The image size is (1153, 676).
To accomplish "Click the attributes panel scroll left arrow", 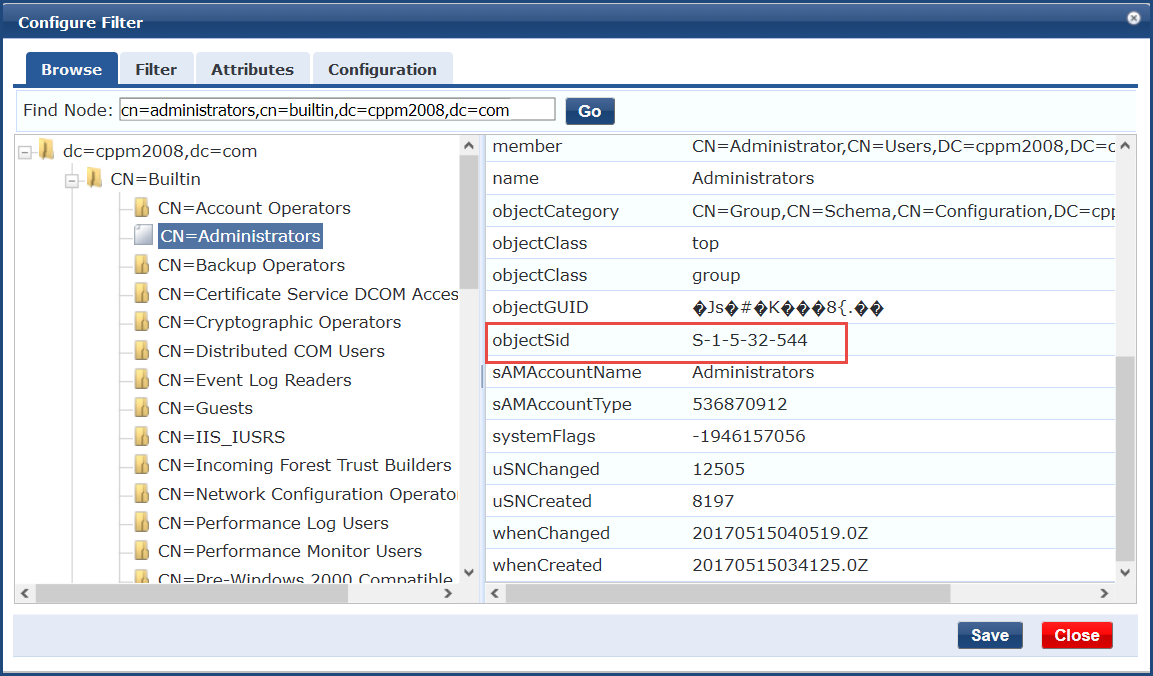I will 495,593.
